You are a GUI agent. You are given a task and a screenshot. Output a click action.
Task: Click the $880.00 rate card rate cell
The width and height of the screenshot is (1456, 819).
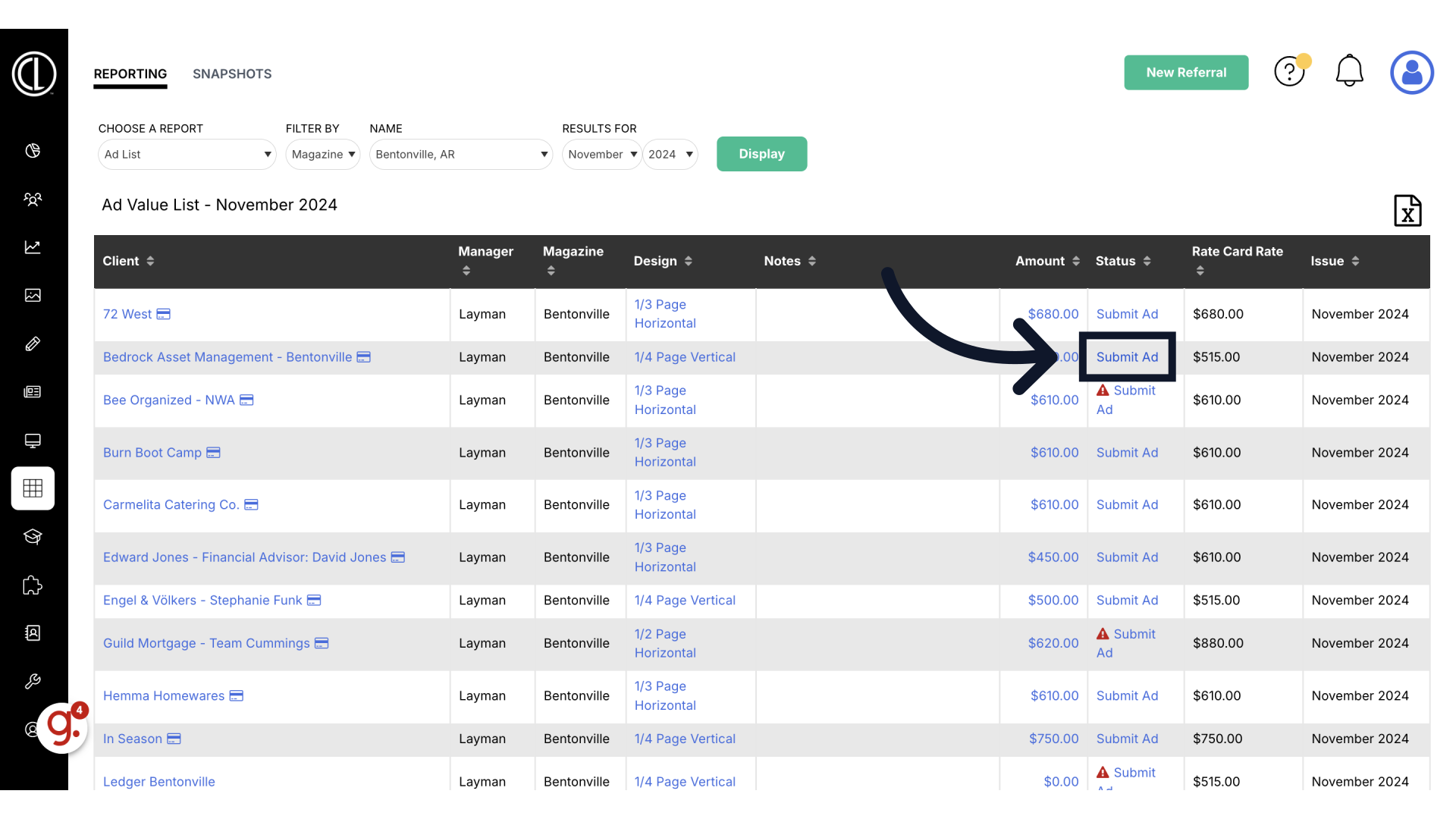pyautogui.click(x=1218, y=643)
